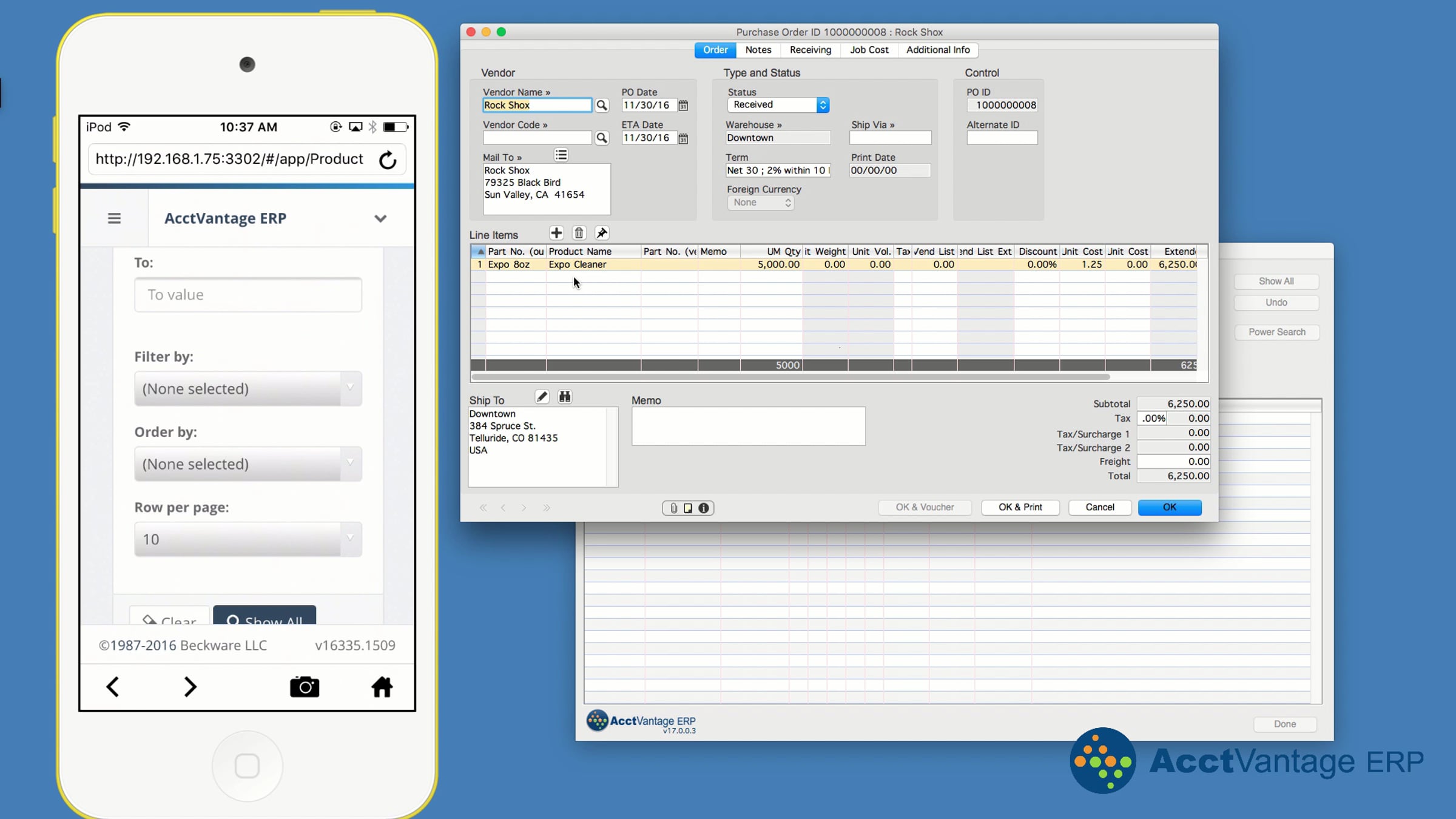This screenshot has width=1456, height=819.
Task: Open the Row per page dropdown
Action: [x=248, y=539]
